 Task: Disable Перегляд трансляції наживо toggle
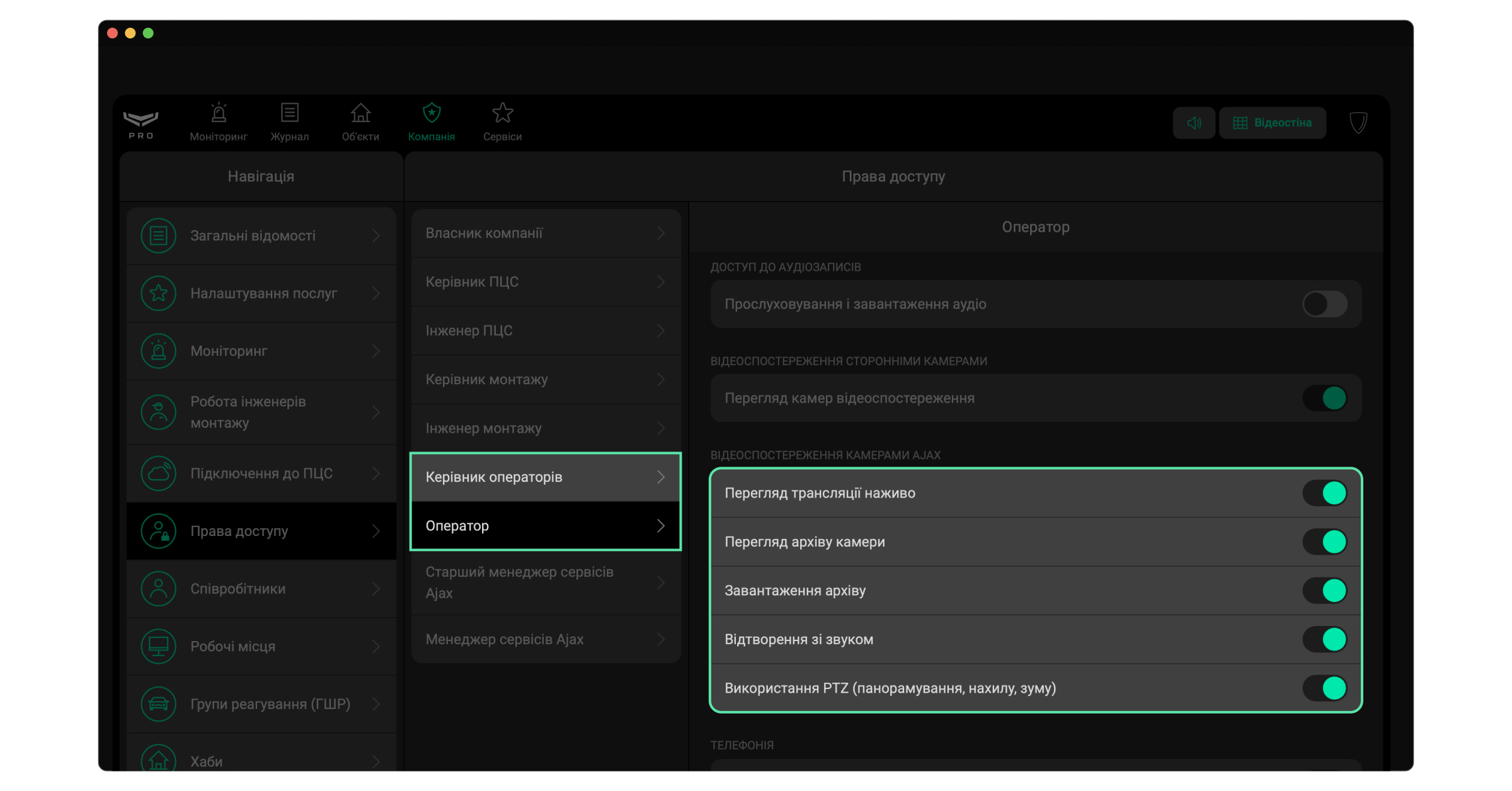click(1324, 493)
